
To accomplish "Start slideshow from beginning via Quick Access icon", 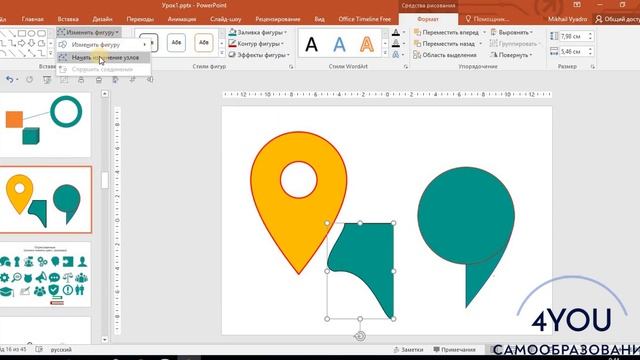I will [x=47, y=80].
